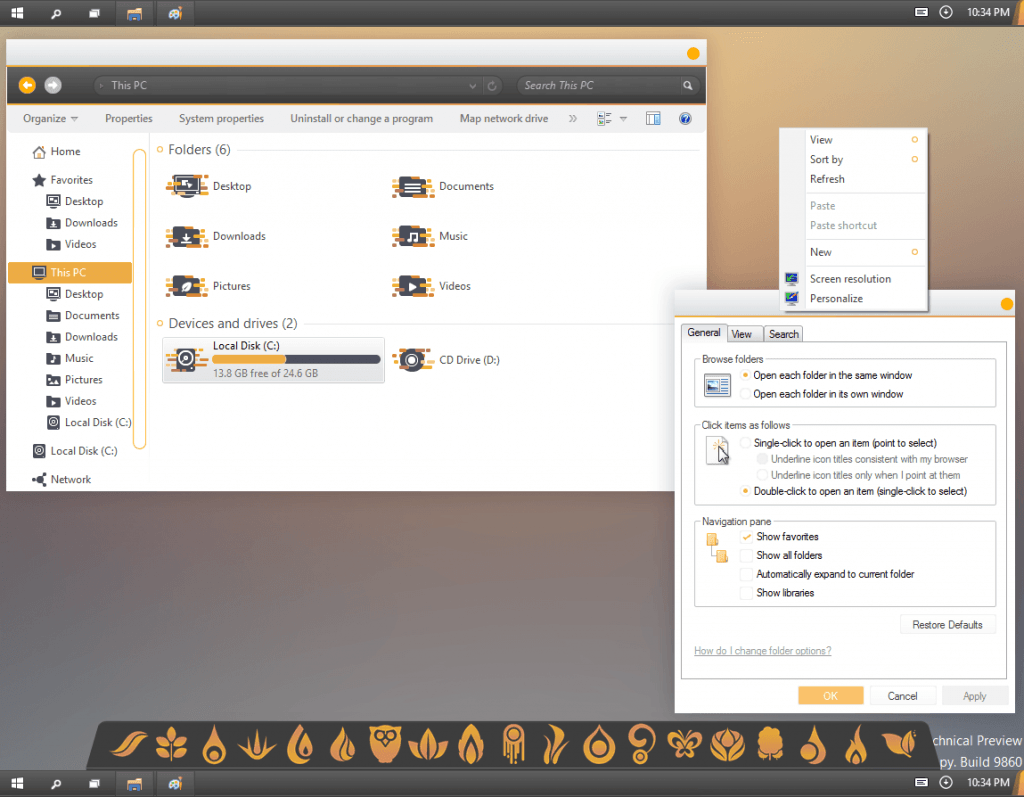
Task: Open the address bar history dropdown
Action: pos(472,85)
